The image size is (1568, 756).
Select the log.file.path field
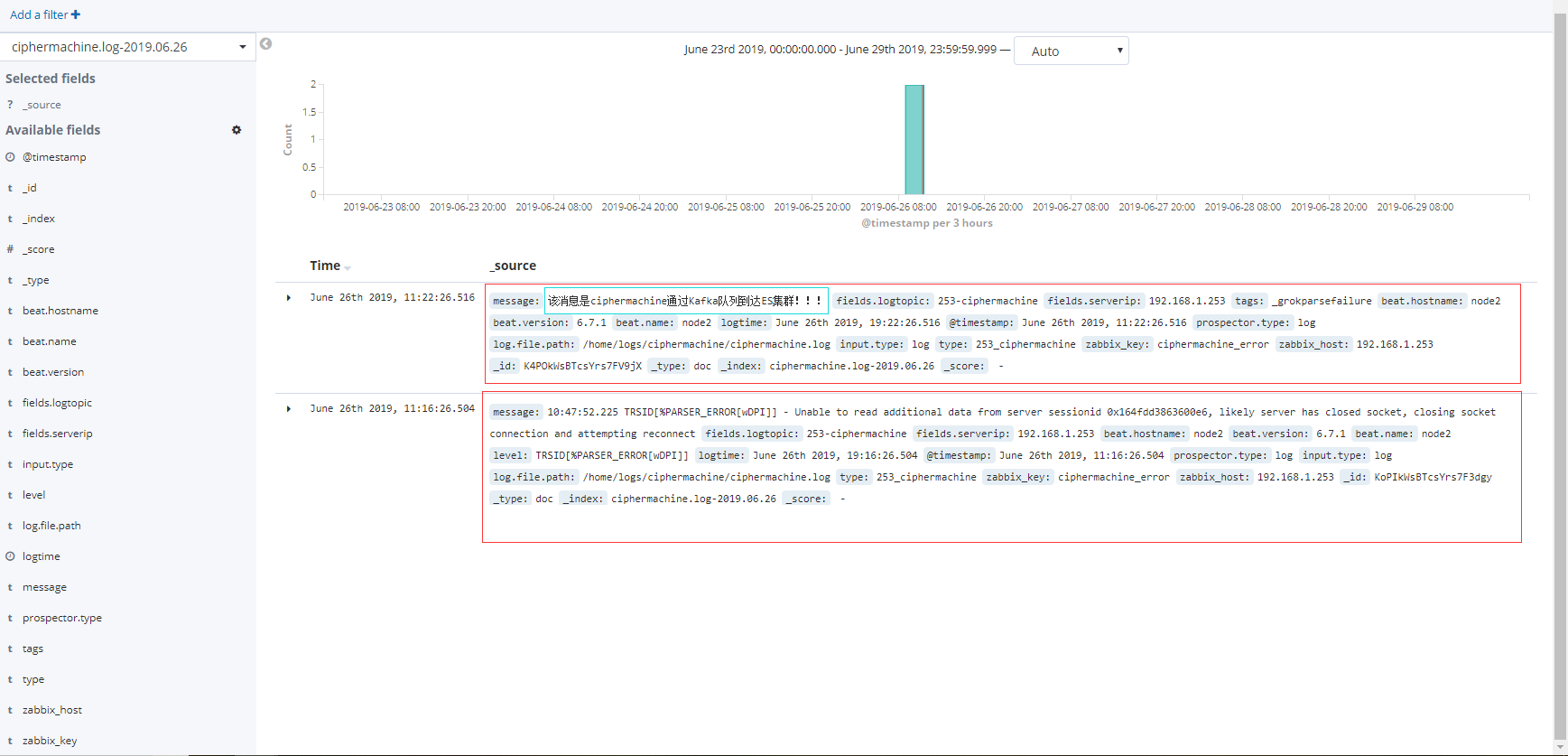coord(51,526)
